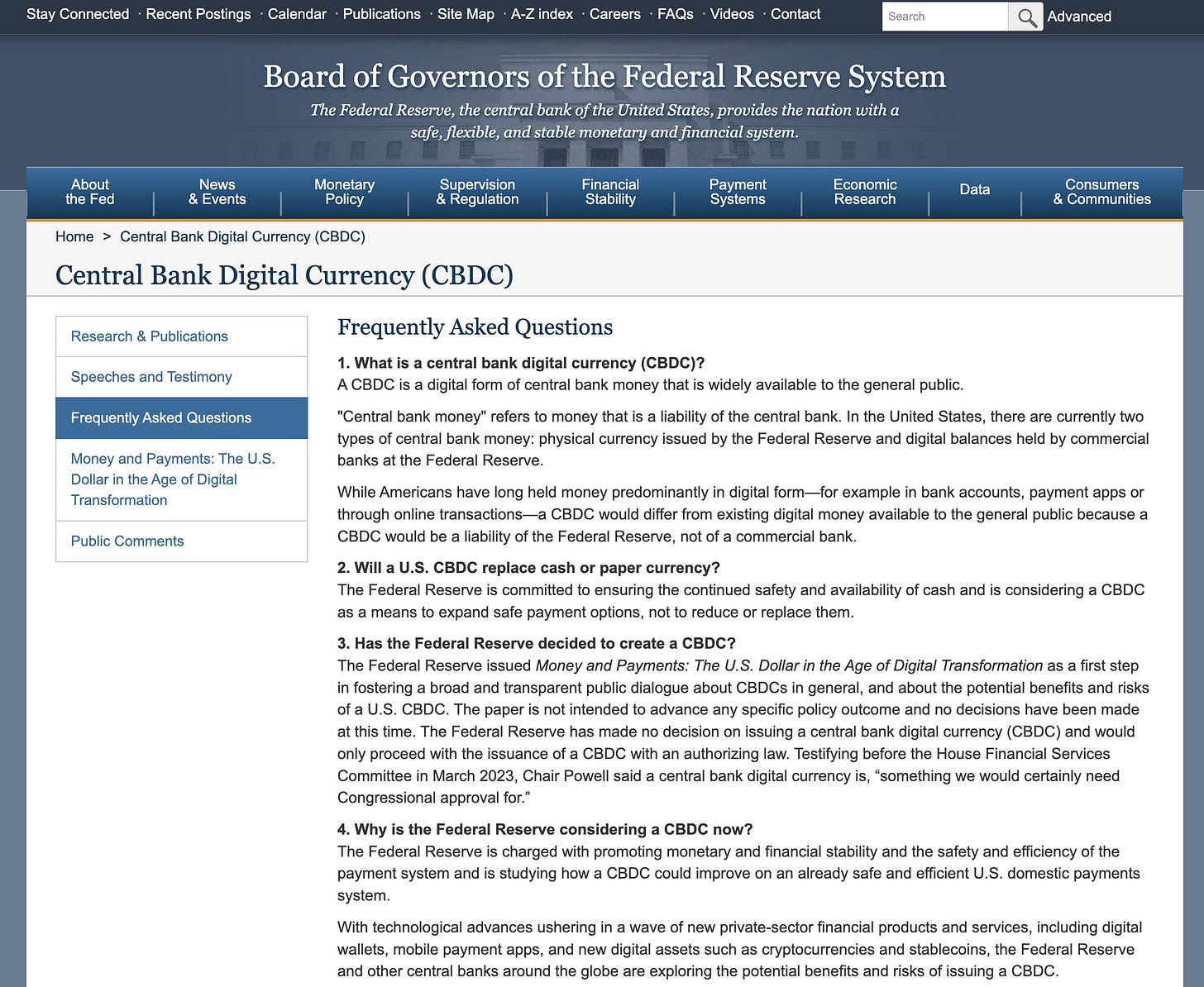Click question 1 What is a CBDC
1204x987 pixels.
coord(521,363)
